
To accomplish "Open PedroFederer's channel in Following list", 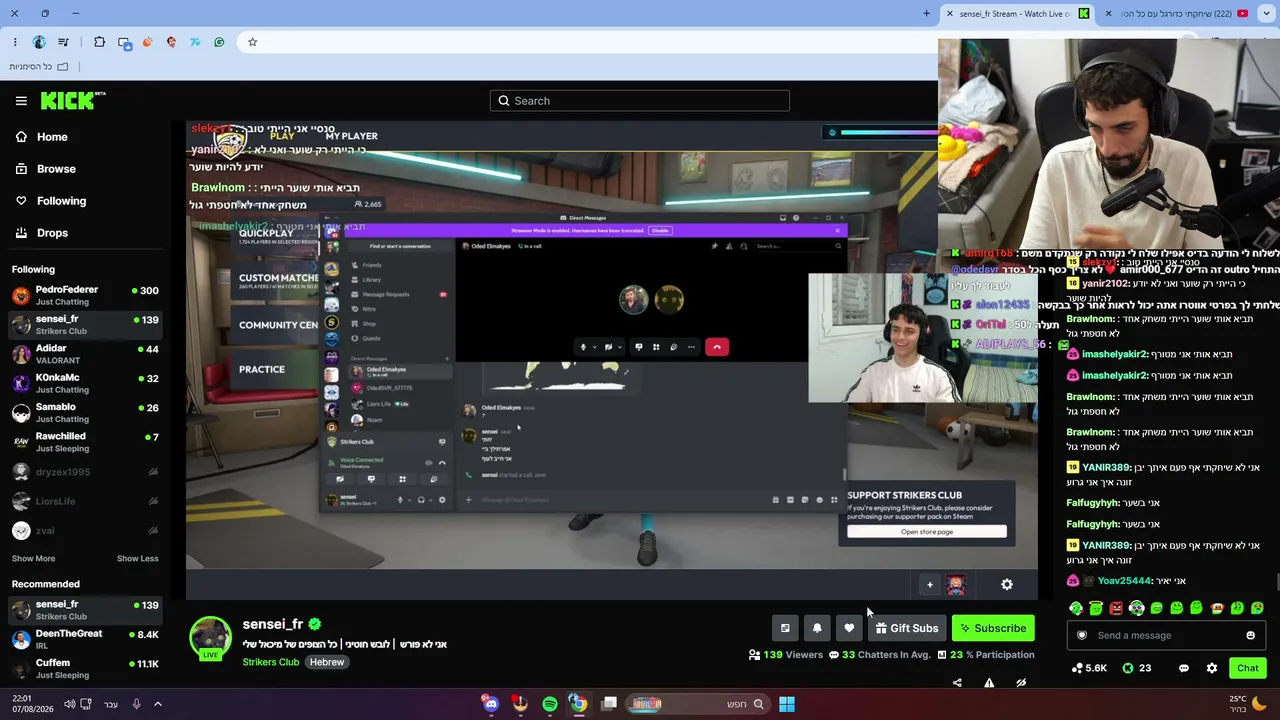I will [x=85, y=296].
